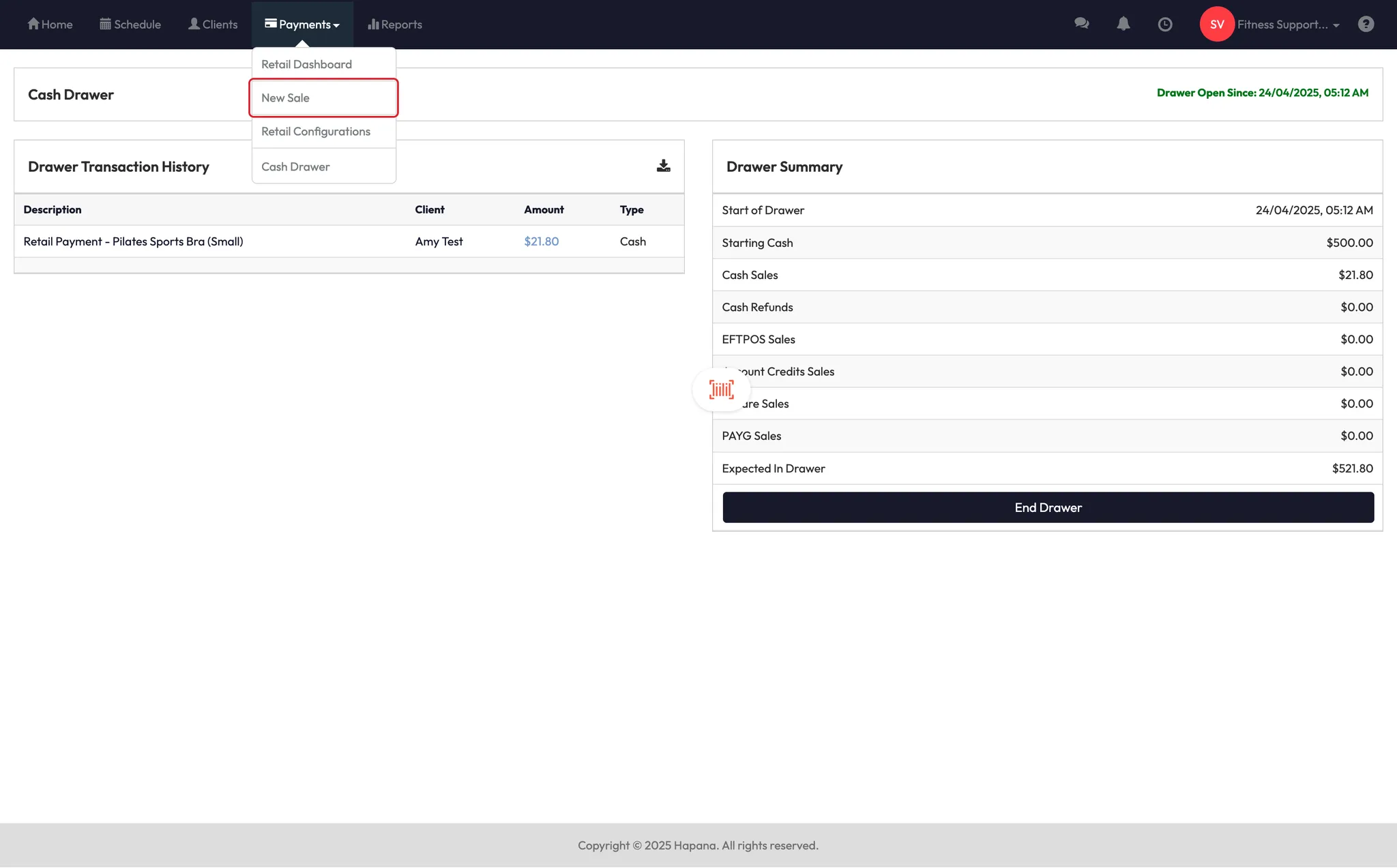Download drawer transaction history
The width and height of the screenshot is (1397, 868).
tap(663, 166)
